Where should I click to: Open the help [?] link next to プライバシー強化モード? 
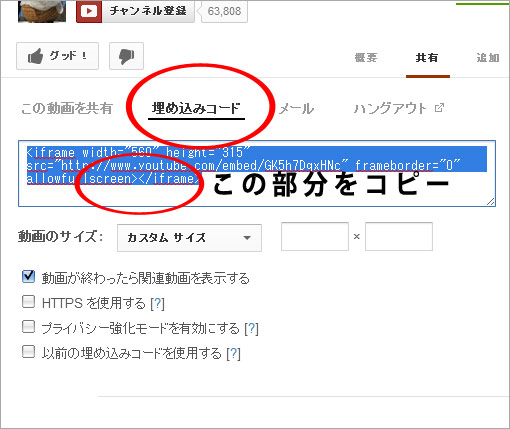coord(251,329)
